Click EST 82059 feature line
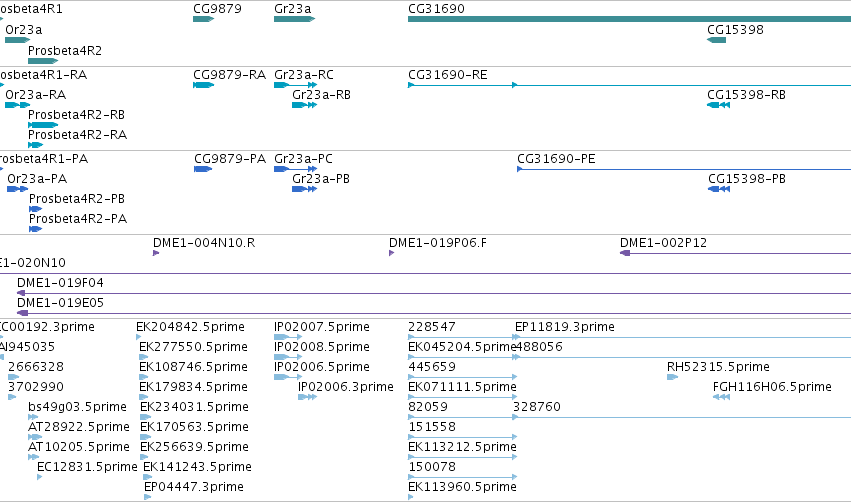The height and width of the screenshot is (502, 851). point(462,417)
